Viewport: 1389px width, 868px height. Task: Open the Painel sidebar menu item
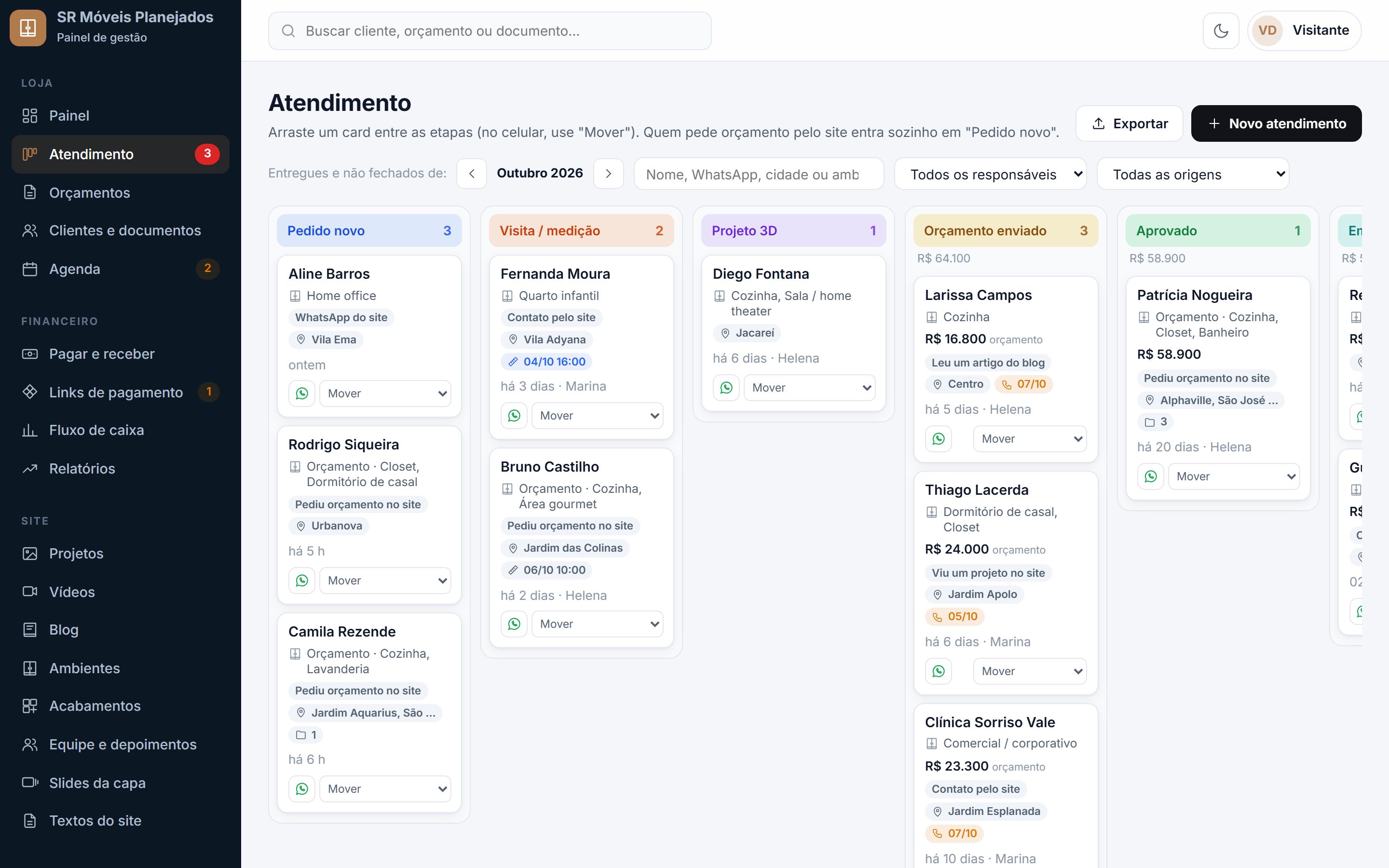(x=120, y=116)
